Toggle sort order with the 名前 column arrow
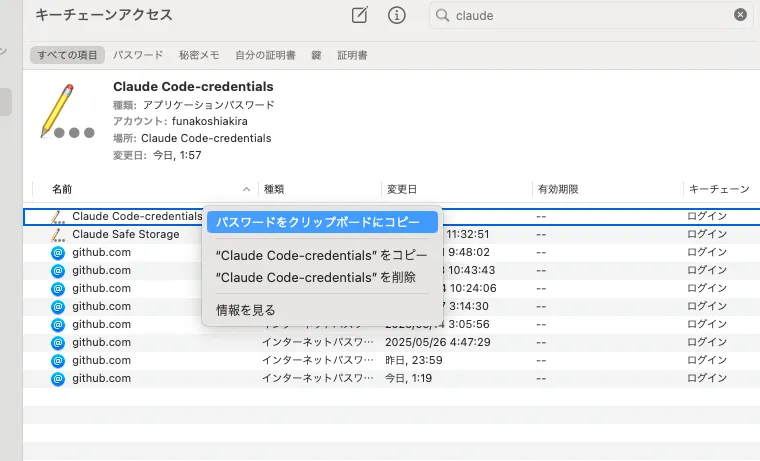This screenshot has width=760, height=461. click(246, 189)
